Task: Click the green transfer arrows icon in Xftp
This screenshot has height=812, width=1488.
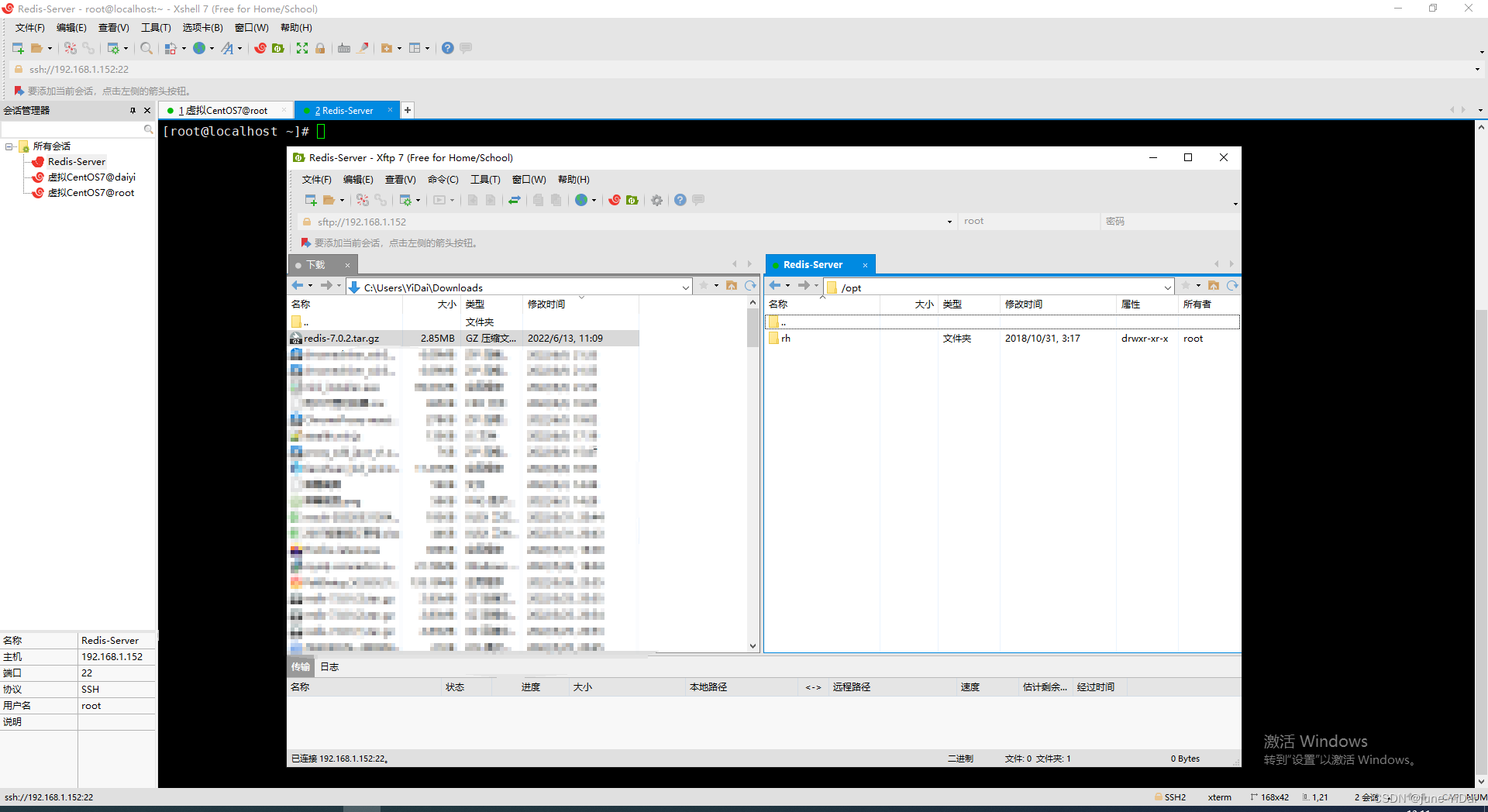Action: tap(514, 200)
